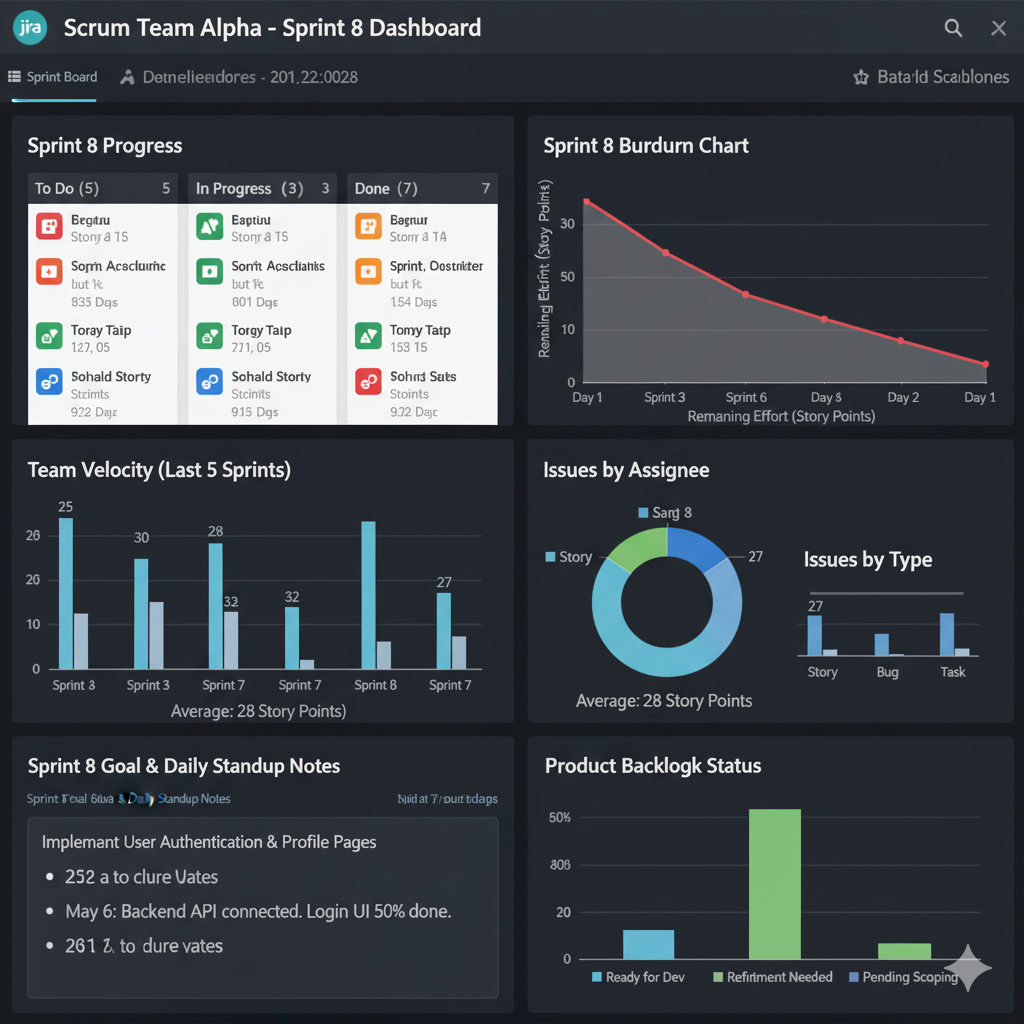The image size is (1024, 1024).
Task: Click the red icon on first To Do card
Action: 49,226
